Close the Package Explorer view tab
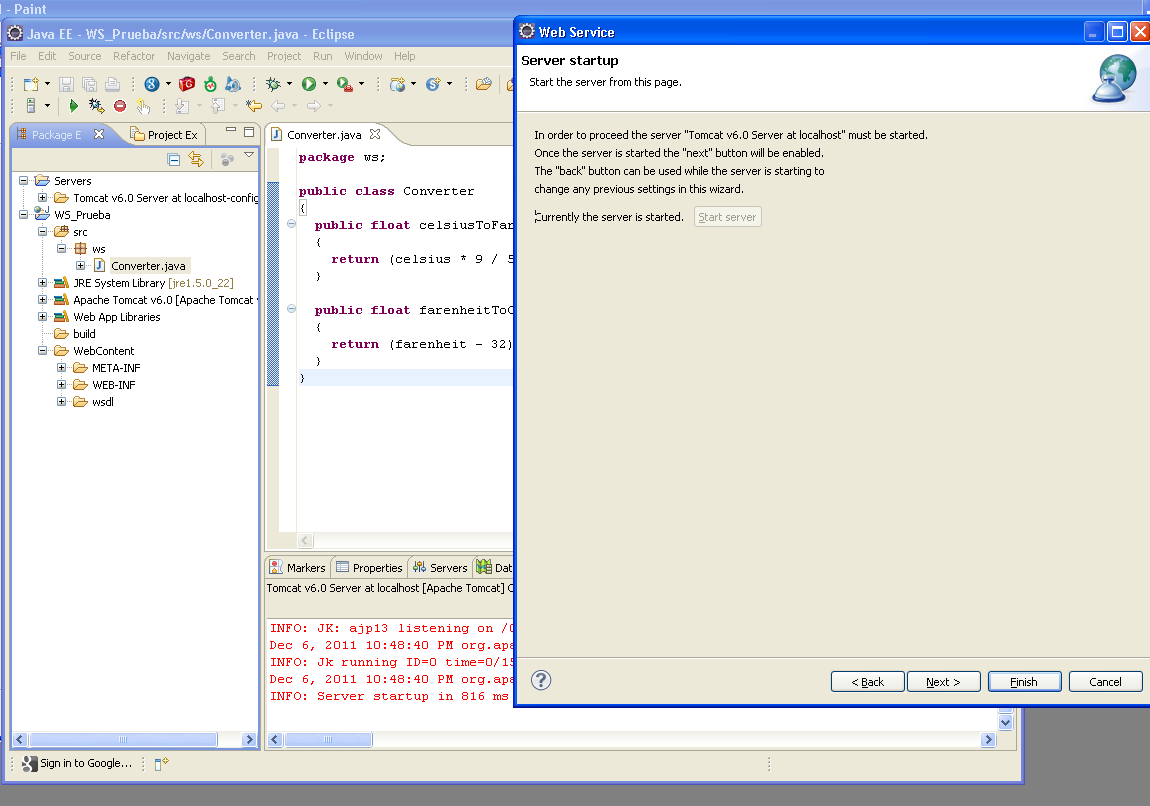 (x=99, y=134)
